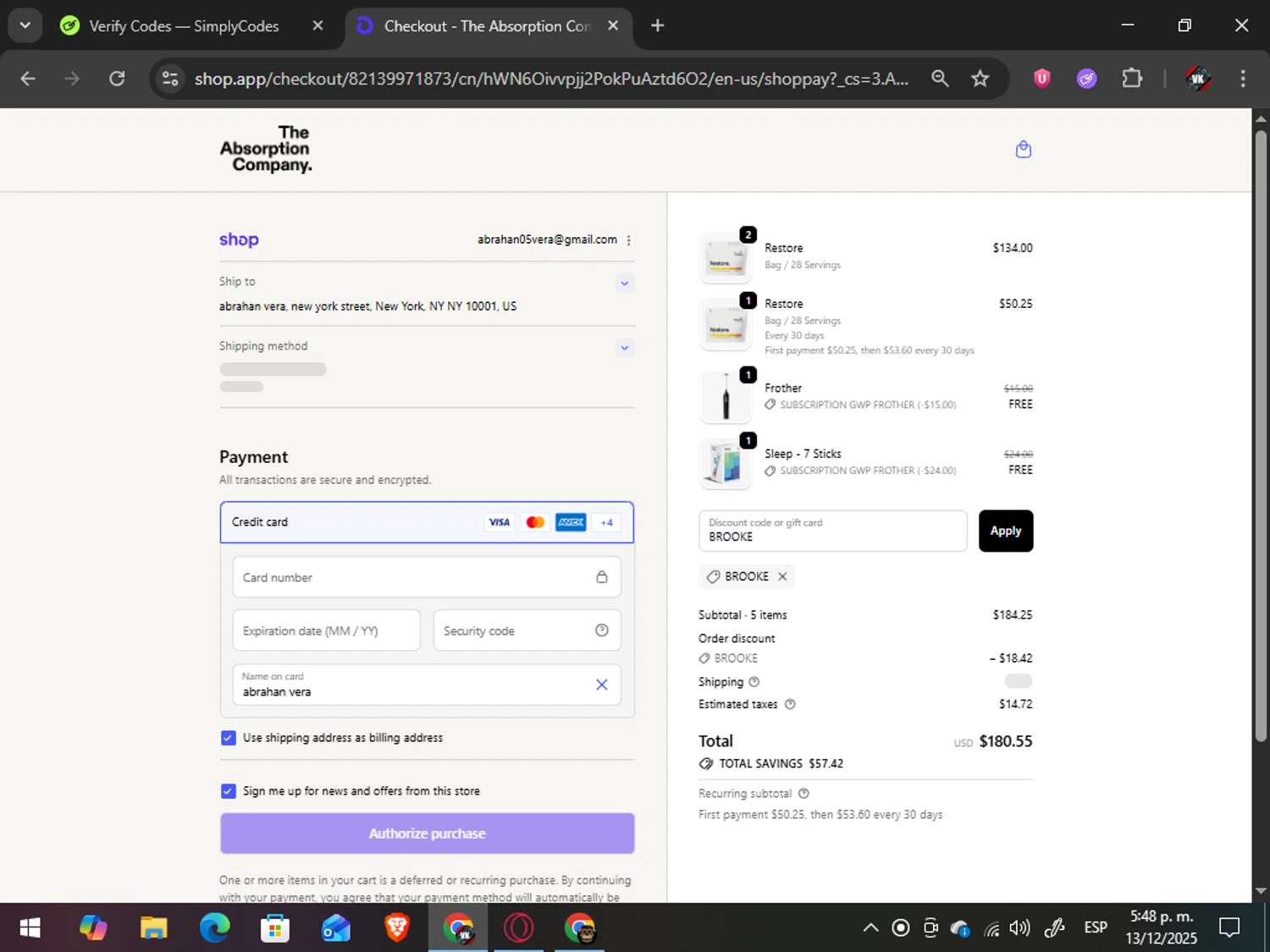Open the volume control in system tray
The height and width of the screenshot is (952, 1270).
point(1019,928)
